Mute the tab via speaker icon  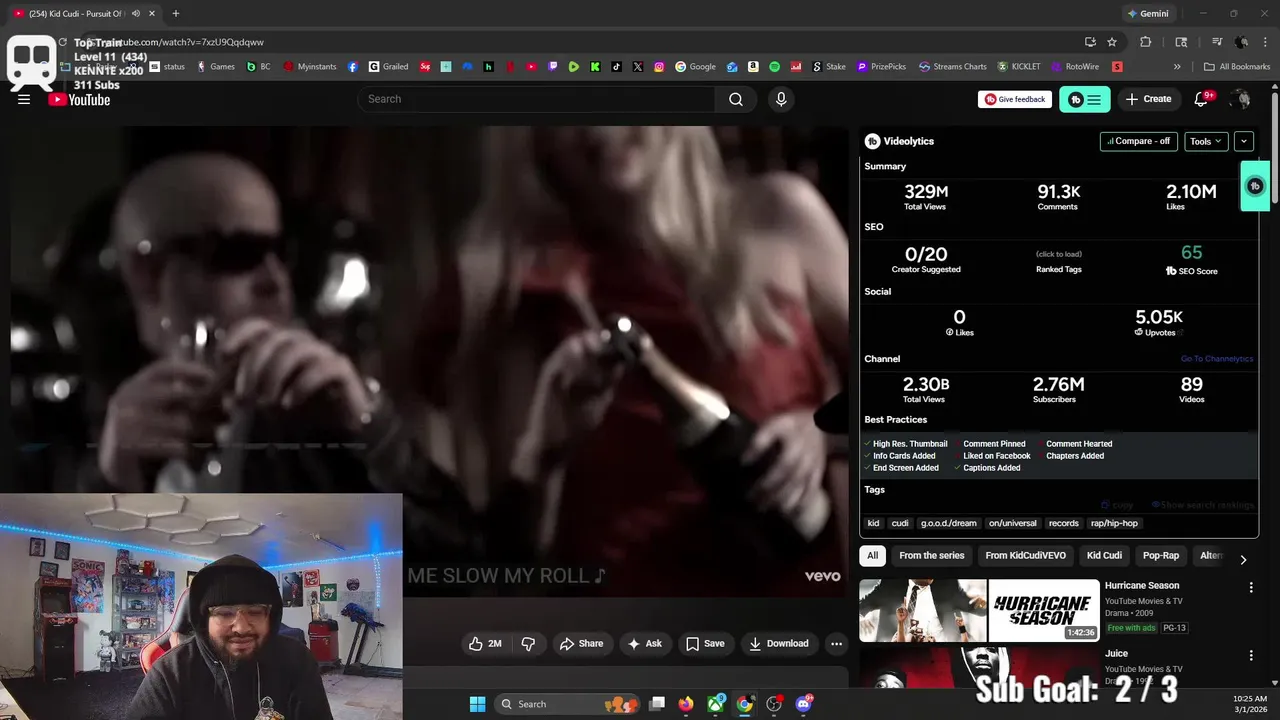(135, 14)
